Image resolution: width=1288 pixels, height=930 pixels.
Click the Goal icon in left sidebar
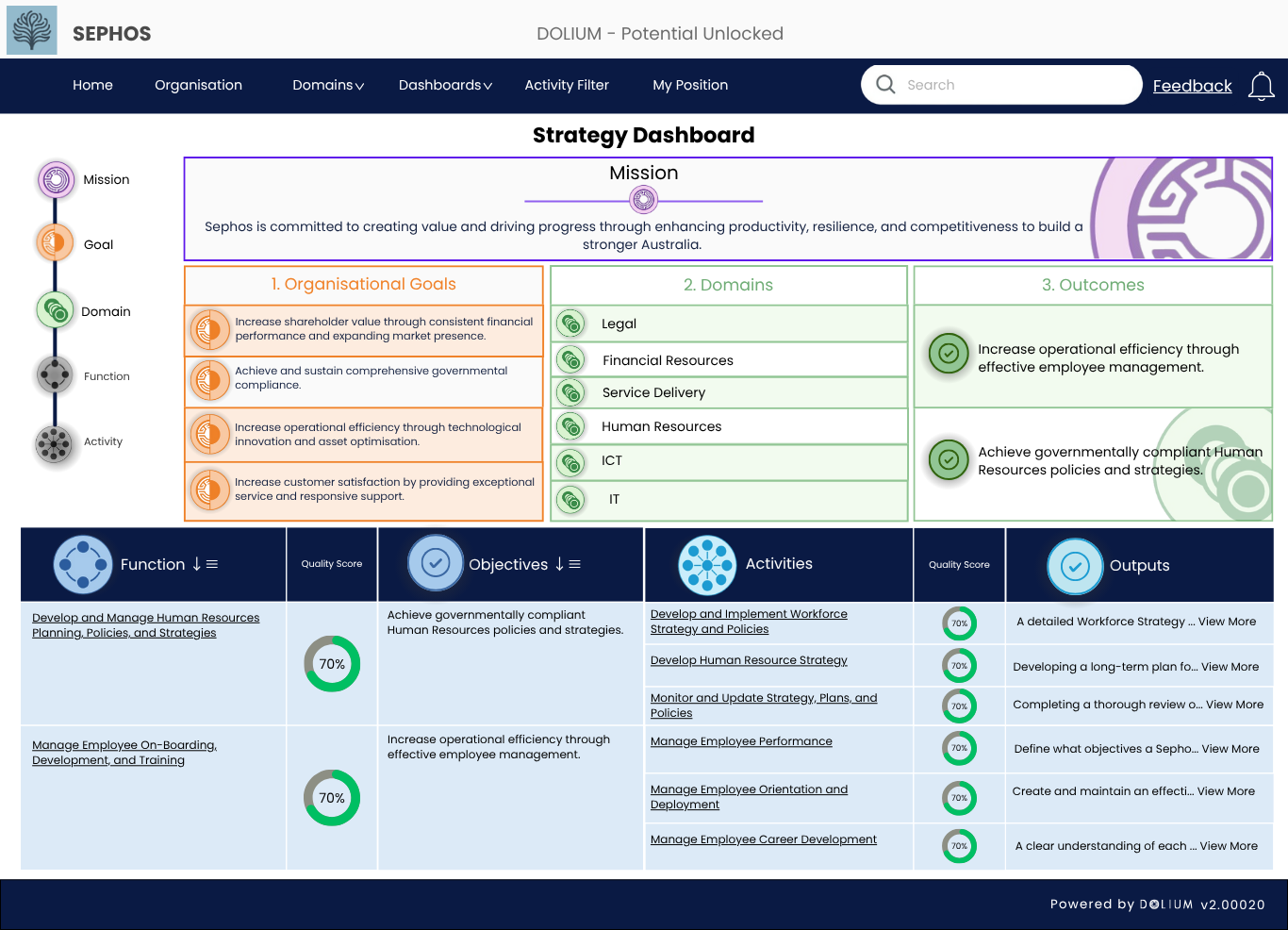55,242
